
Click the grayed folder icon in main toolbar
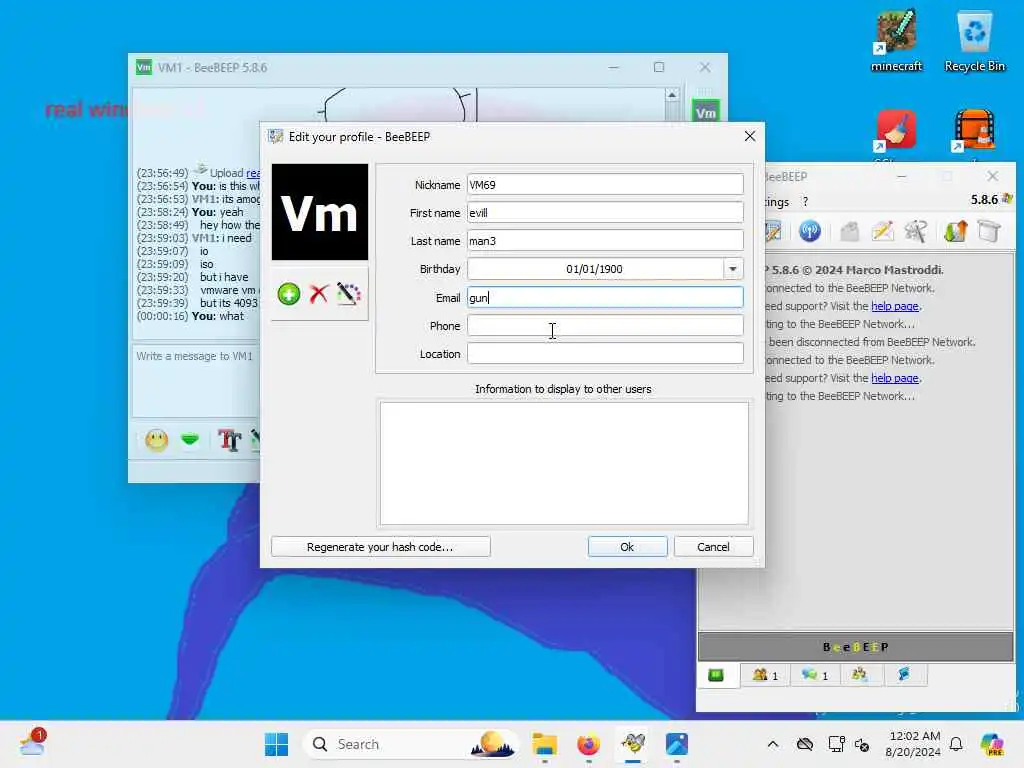[x=849, y=231]
